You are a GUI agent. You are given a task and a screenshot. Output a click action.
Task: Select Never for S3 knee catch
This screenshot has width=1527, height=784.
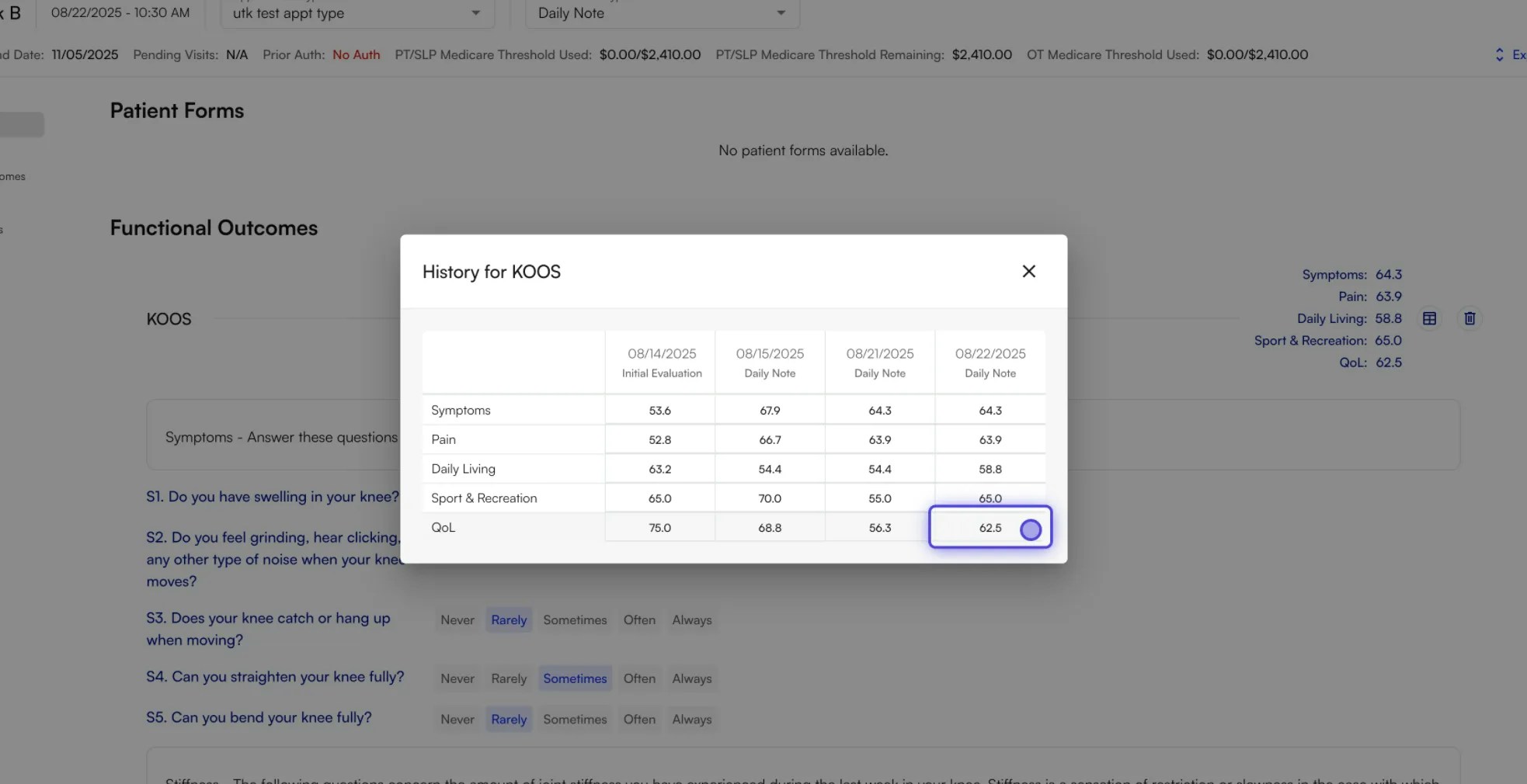point(457,619)
